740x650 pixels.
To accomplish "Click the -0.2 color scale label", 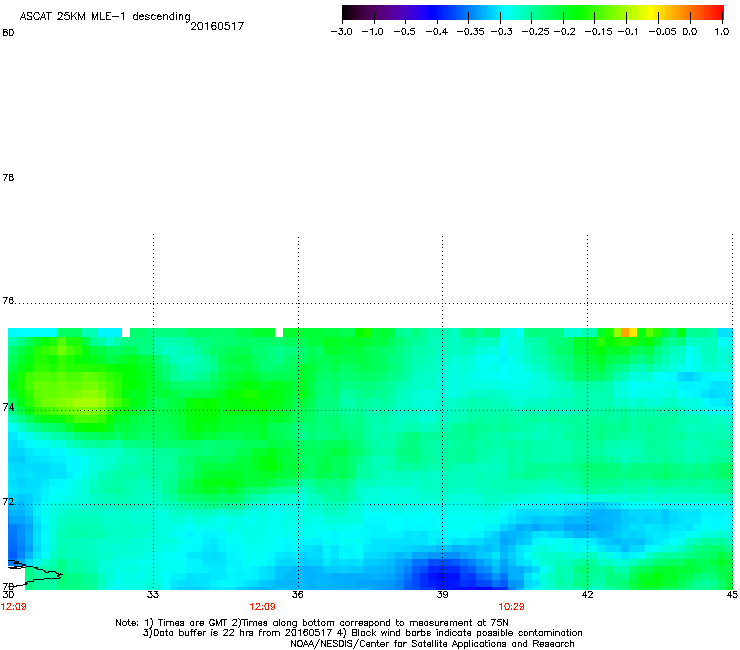I will [564, 32].
